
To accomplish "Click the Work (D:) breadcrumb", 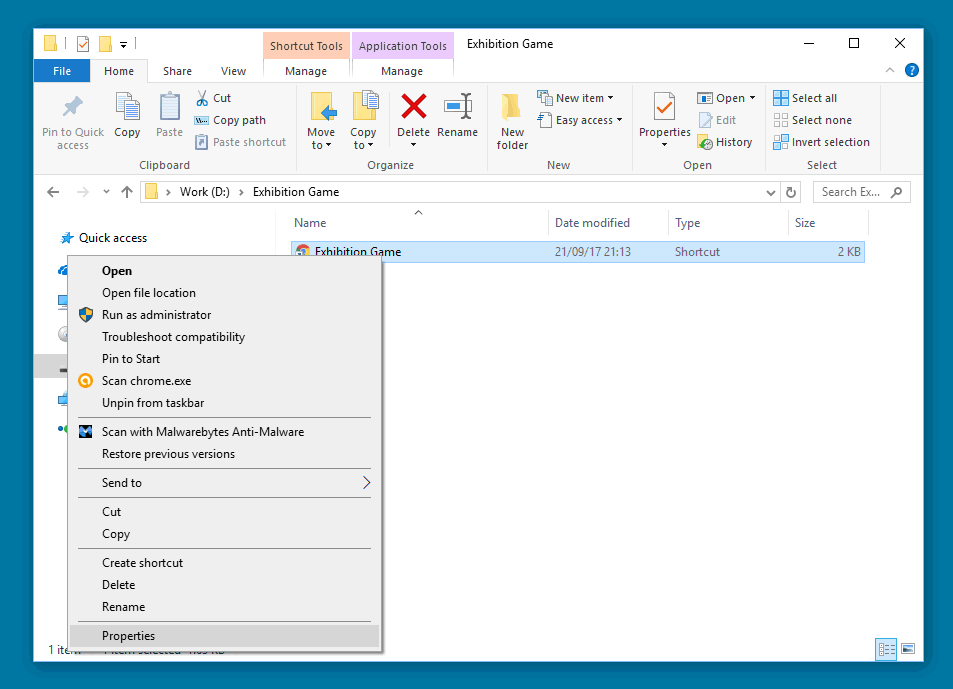I will (x=205, y=192).
